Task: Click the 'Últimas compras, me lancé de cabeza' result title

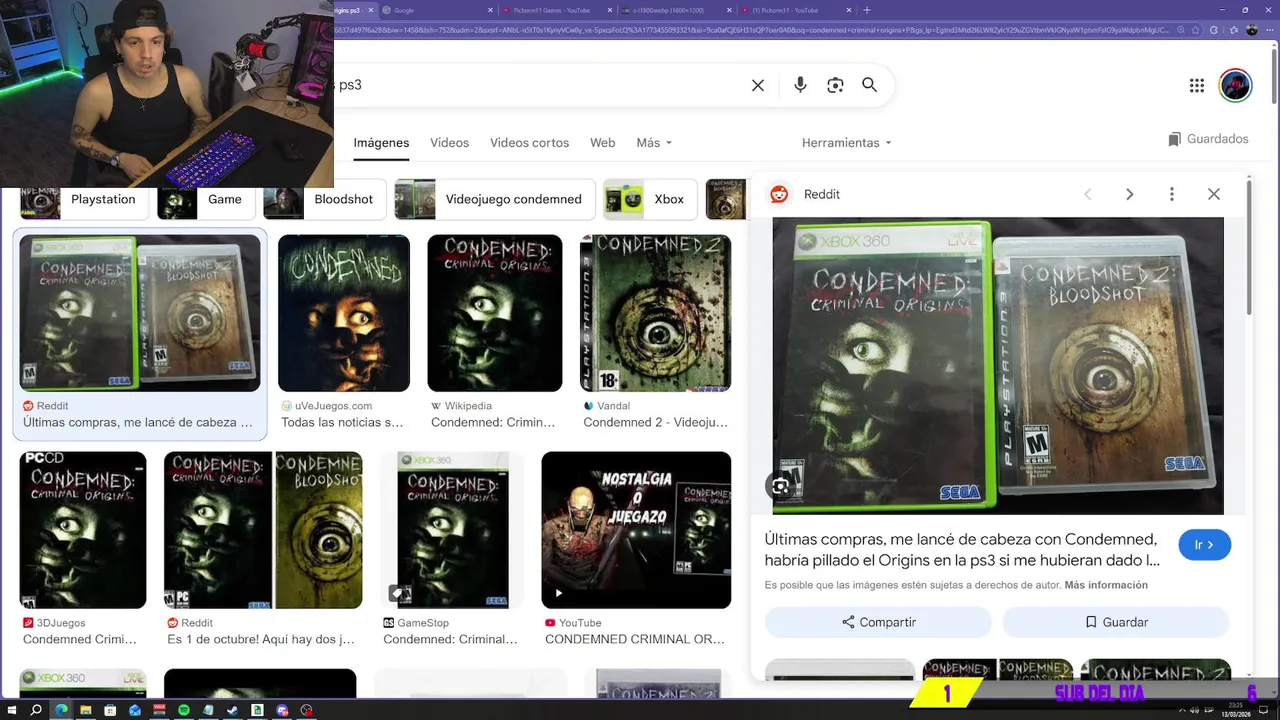Action: pyautogui.click(x=138, y=422)
